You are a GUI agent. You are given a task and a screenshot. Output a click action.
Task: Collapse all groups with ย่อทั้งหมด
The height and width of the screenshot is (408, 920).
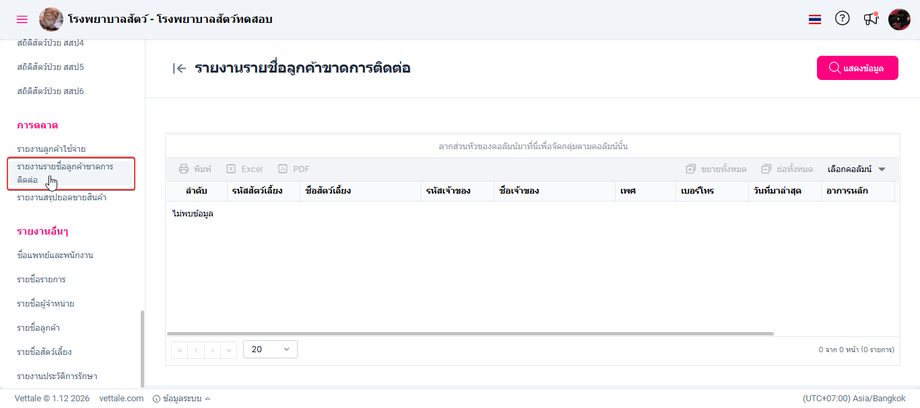click(787, 169)
